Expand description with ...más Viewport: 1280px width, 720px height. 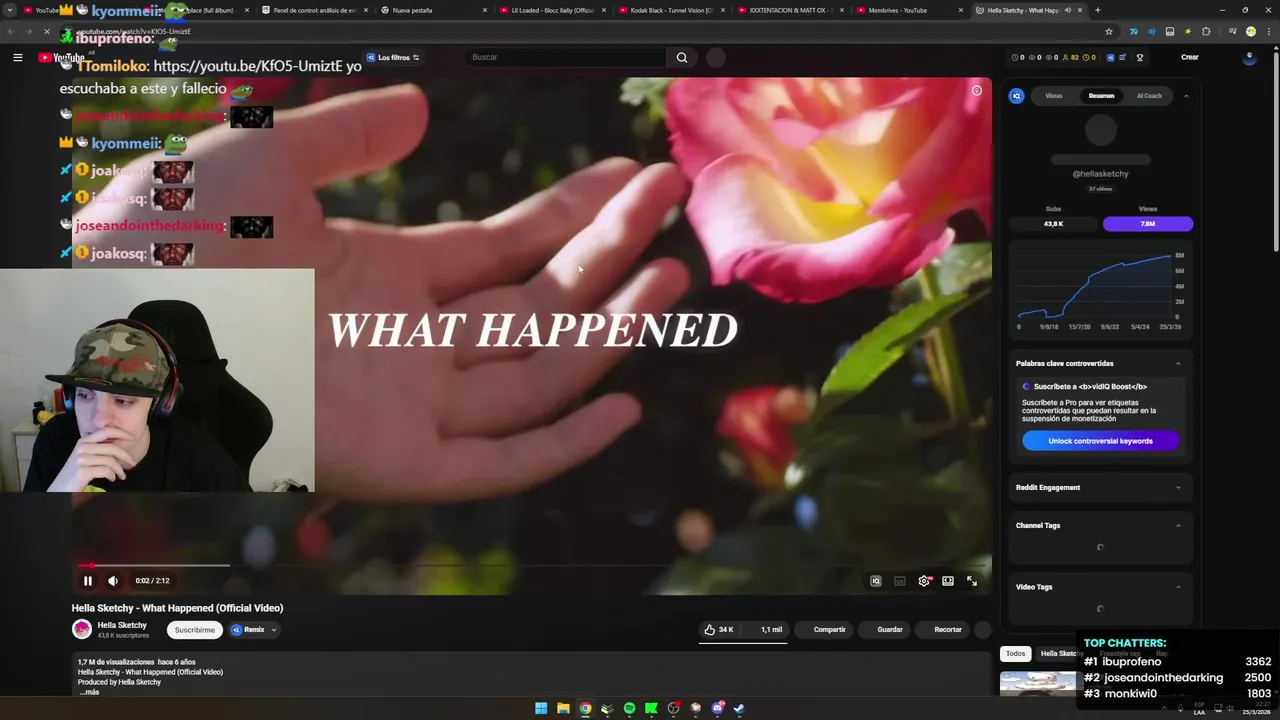click(x=90, y=692)
